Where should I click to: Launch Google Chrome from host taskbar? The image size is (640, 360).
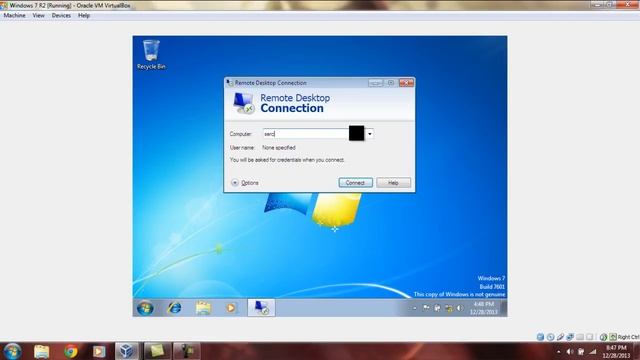[x=71, y=351]
